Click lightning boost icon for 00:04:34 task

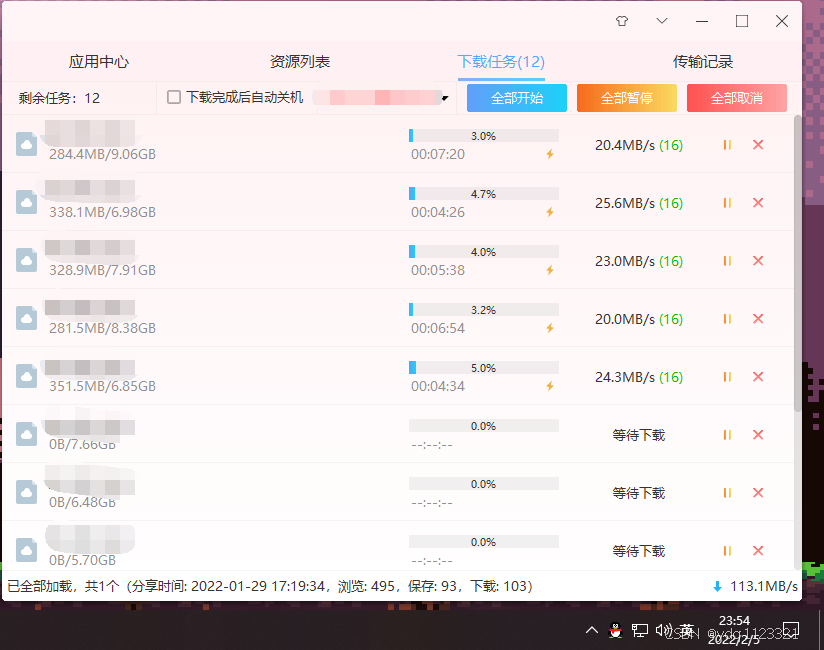(x=550, y=386)
